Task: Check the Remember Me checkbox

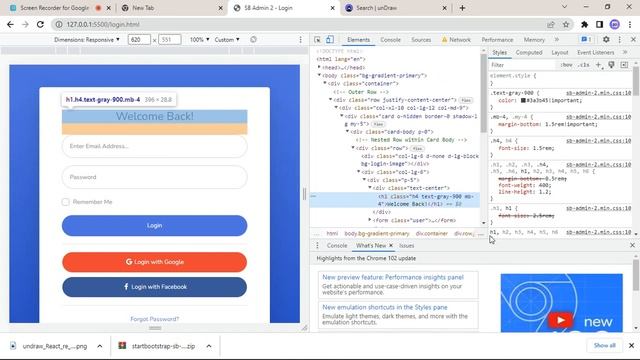Action: pos(65,202)
